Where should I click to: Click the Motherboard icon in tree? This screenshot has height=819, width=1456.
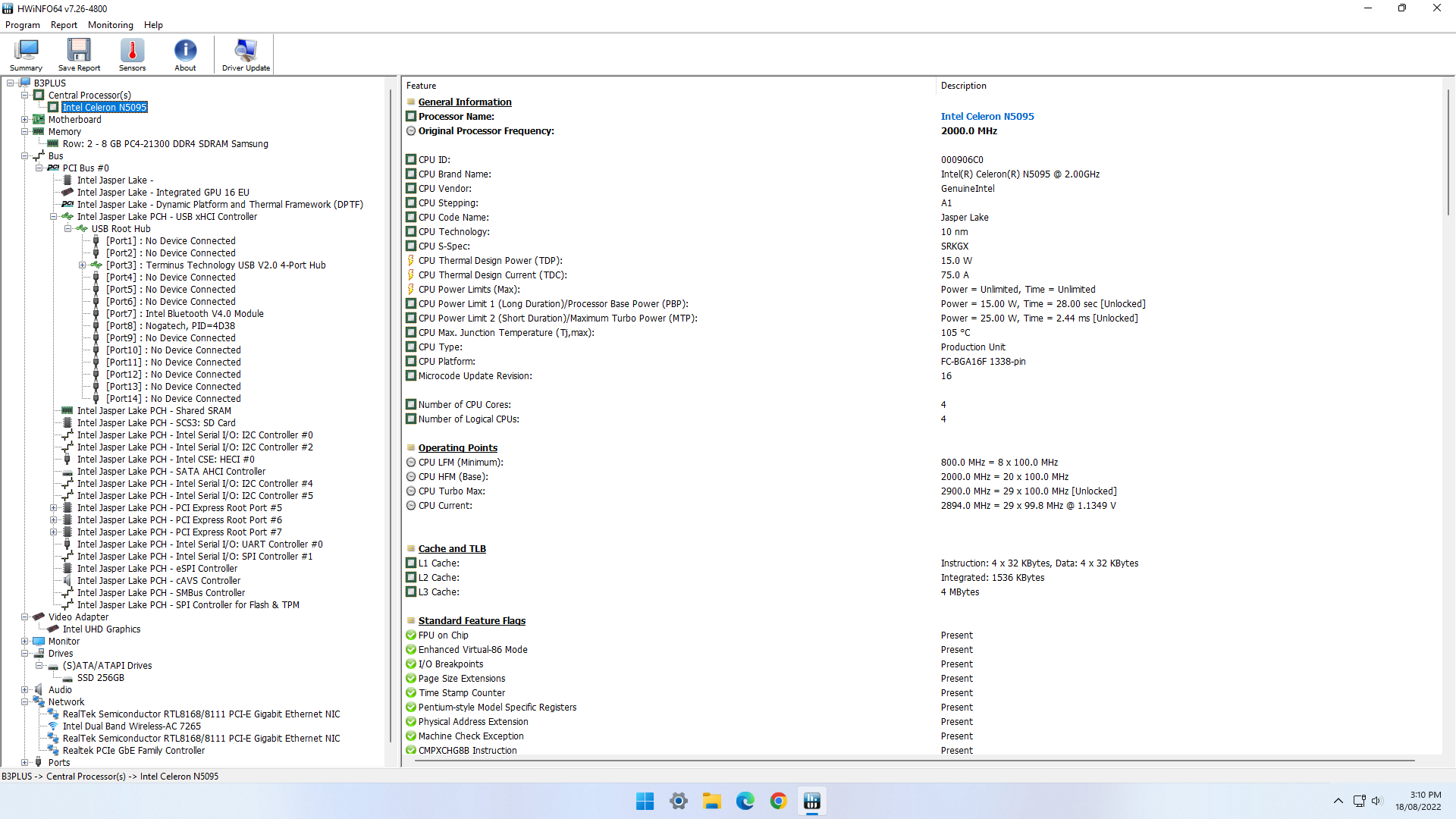[39, 120]
